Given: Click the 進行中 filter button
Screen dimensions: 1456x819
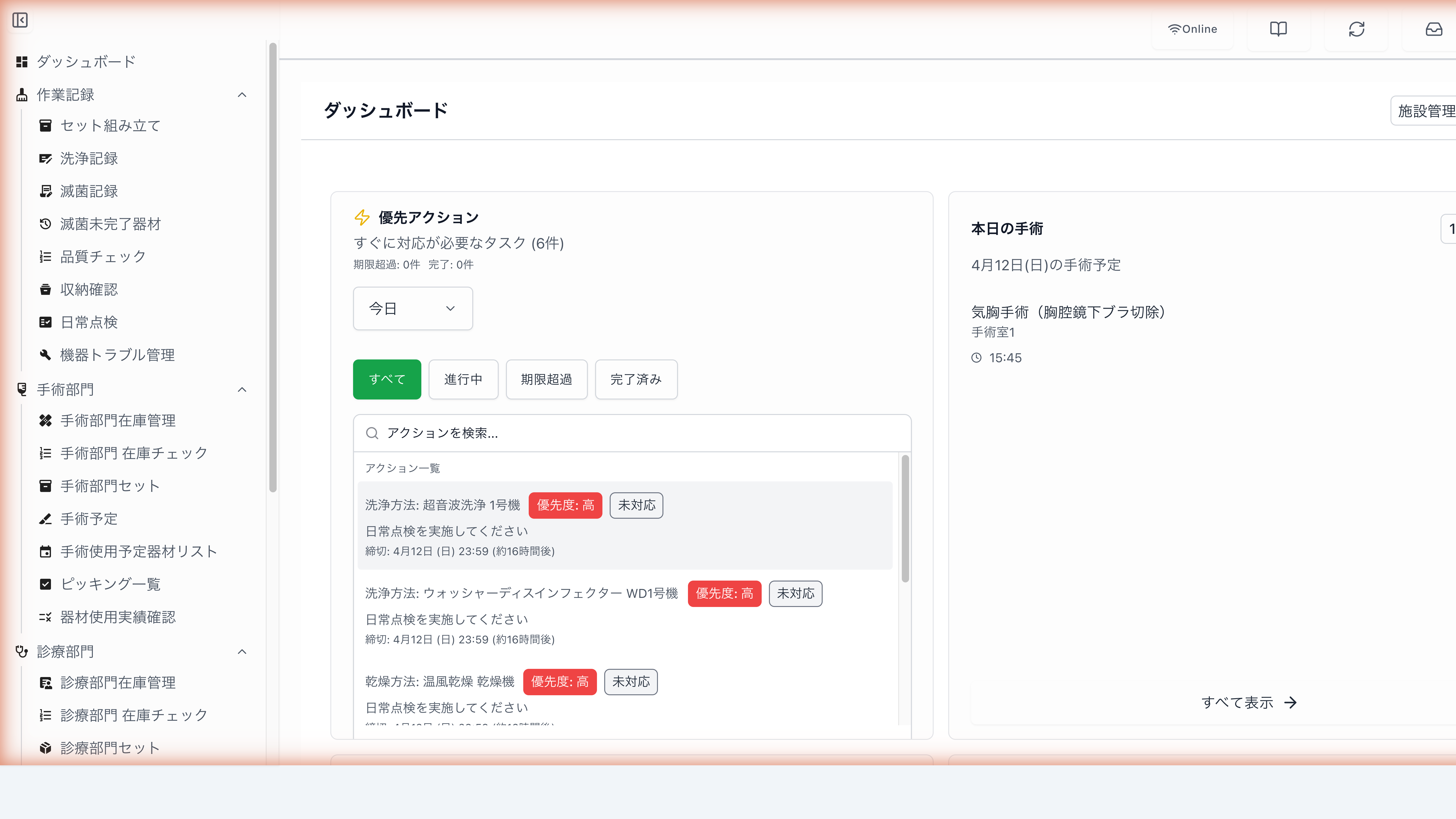Looking at the screenshot, I should click(x=463, y=379).
